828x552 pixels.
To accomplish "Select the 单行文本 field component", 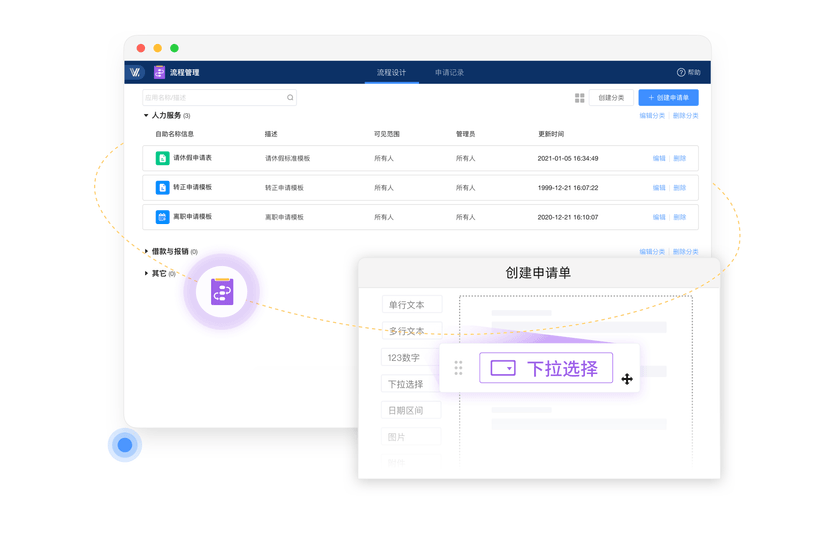I will (x=412, y=305).
